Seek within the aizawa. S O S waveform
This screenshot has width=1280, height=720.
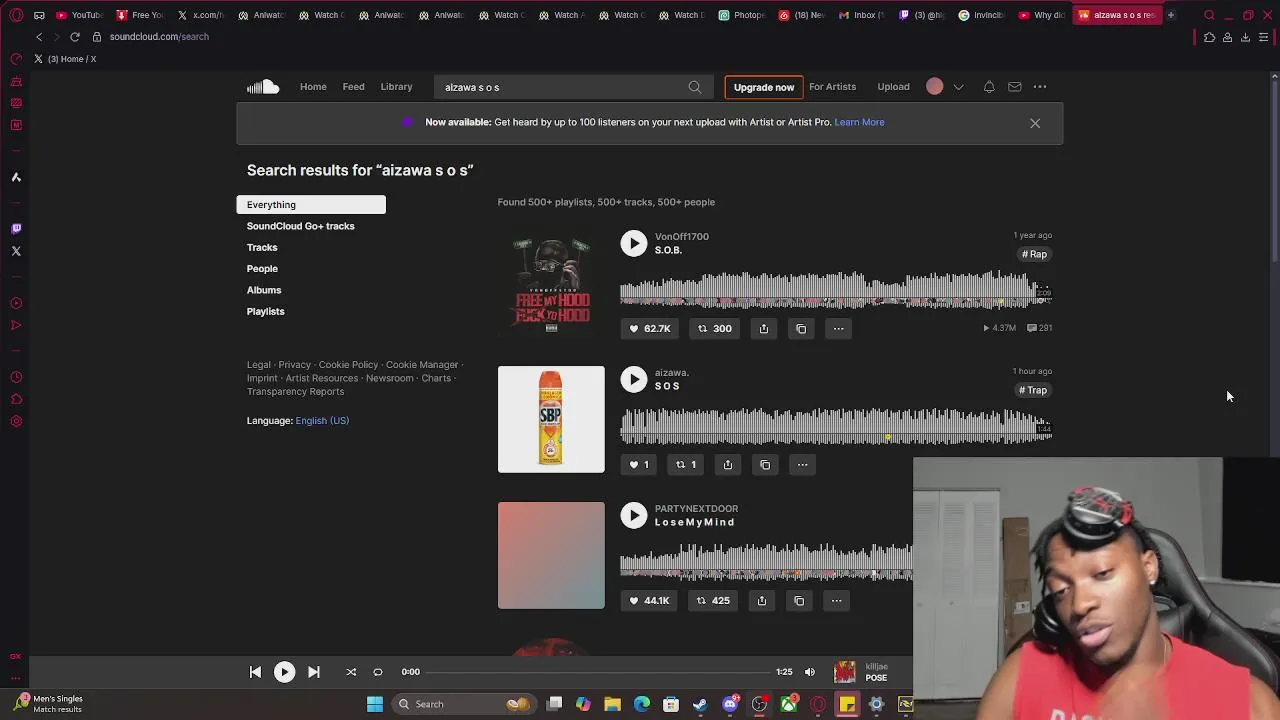(836, 425)
